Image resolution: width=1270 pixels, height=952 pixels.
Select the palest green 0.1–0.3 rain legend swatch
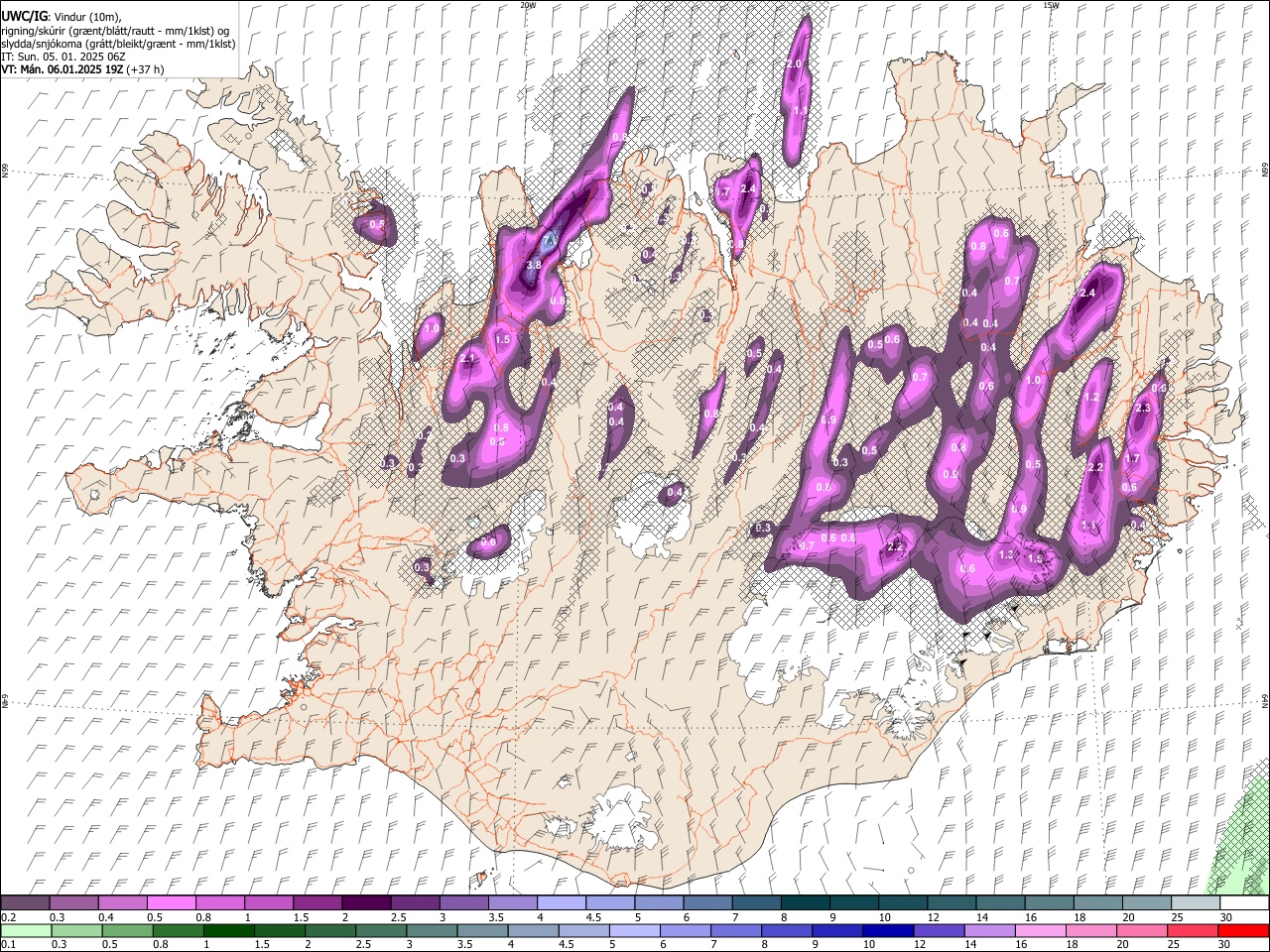coord(26,930)
